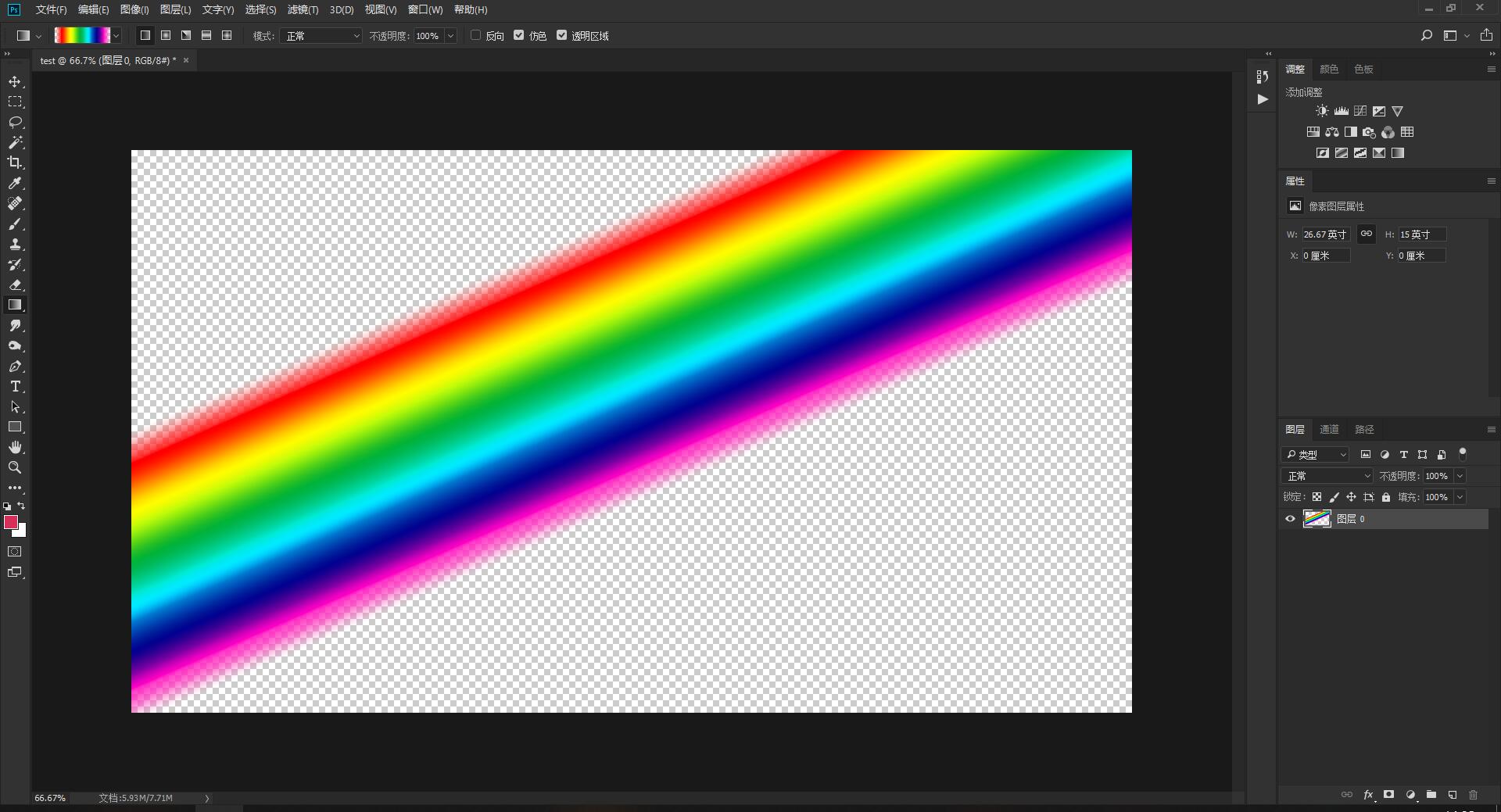Disable the 仿色 checkbox

tap(519, 34)
